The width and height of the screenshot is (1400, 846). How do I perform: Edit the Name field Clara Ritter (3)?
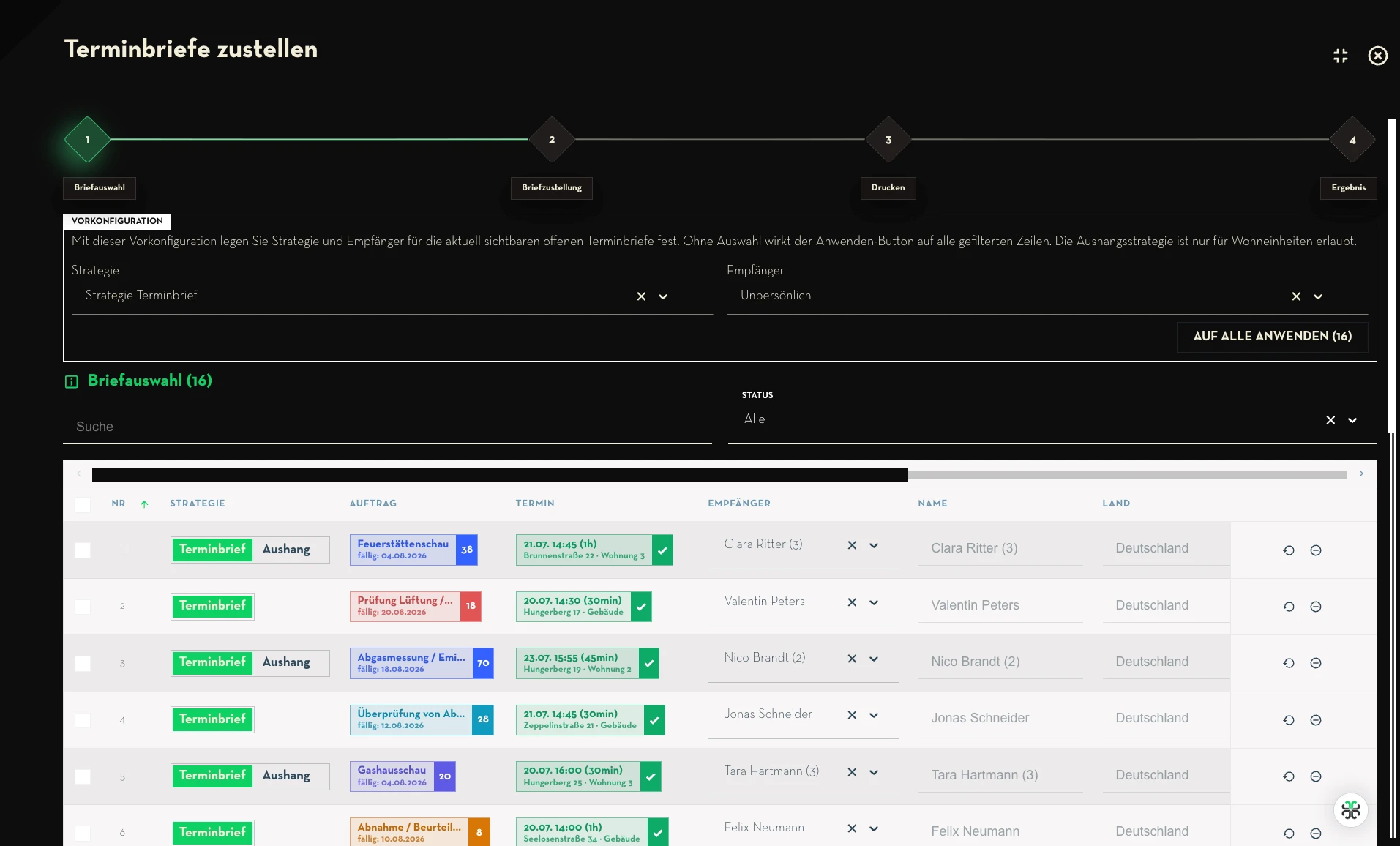pyautogui.click(x=1000, y=548)
